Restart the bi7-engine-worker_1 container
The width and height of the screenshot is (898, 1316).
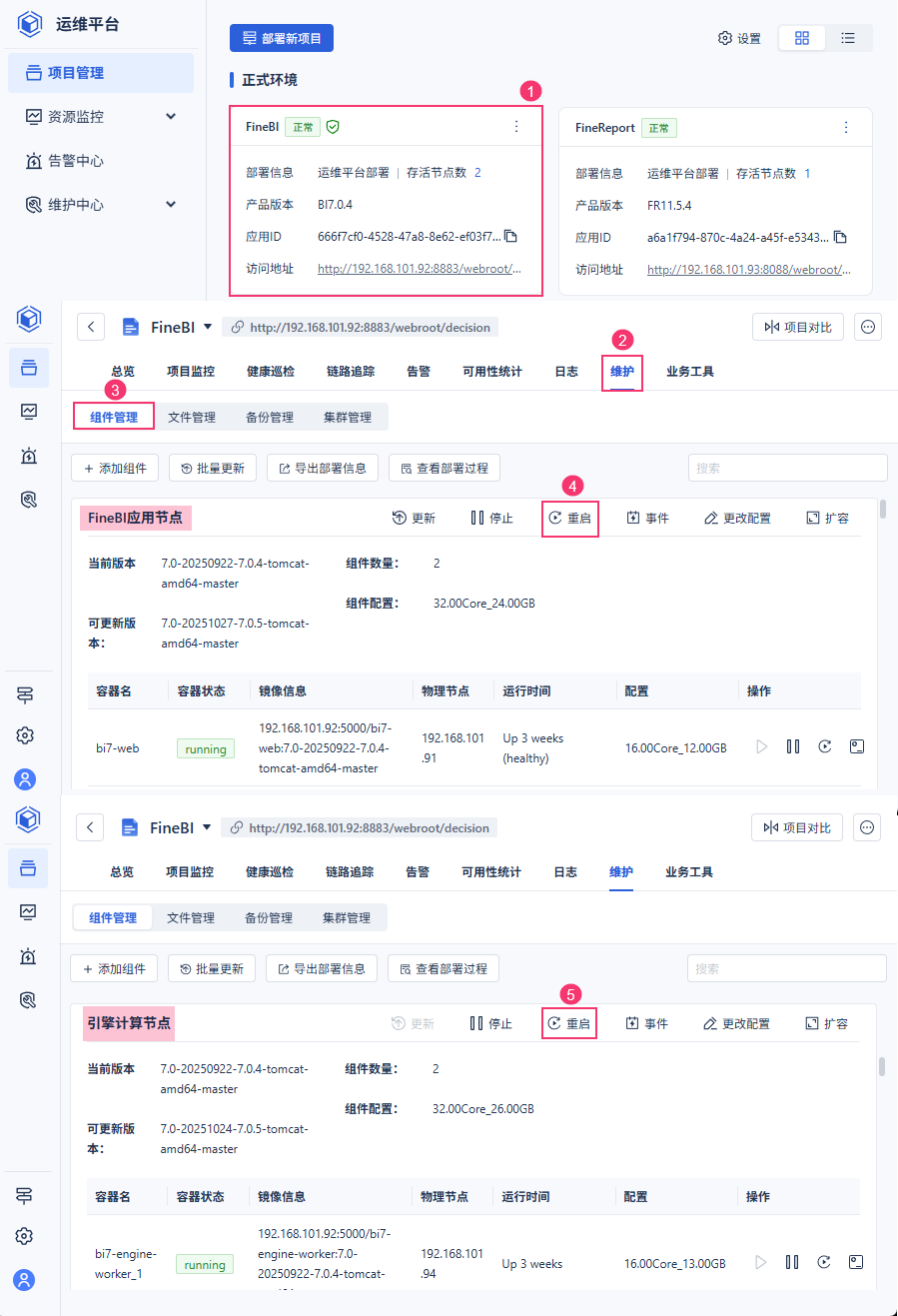(824, 1262)
